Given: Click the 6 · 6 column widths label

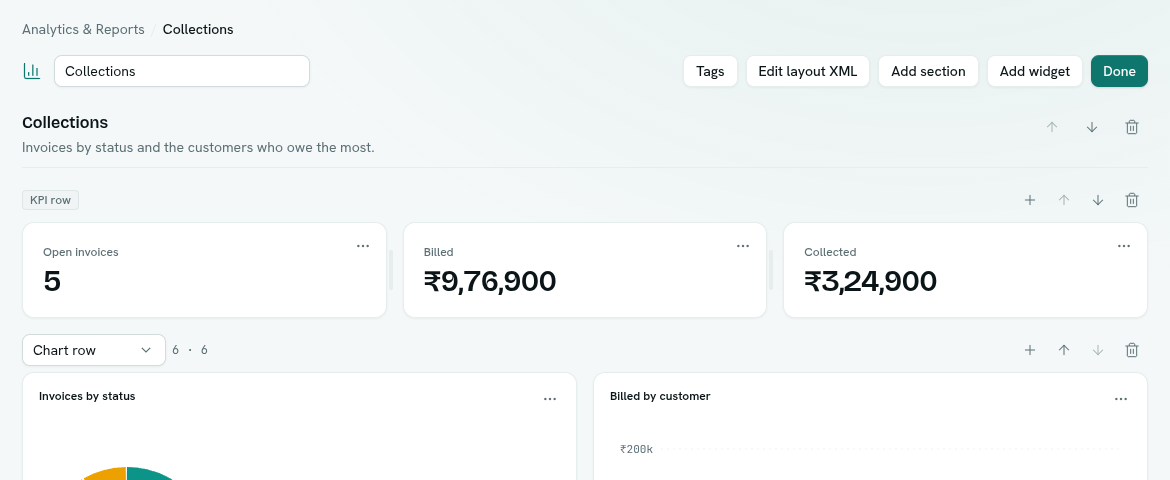Looking at the screenshot, I should (190, 350).
